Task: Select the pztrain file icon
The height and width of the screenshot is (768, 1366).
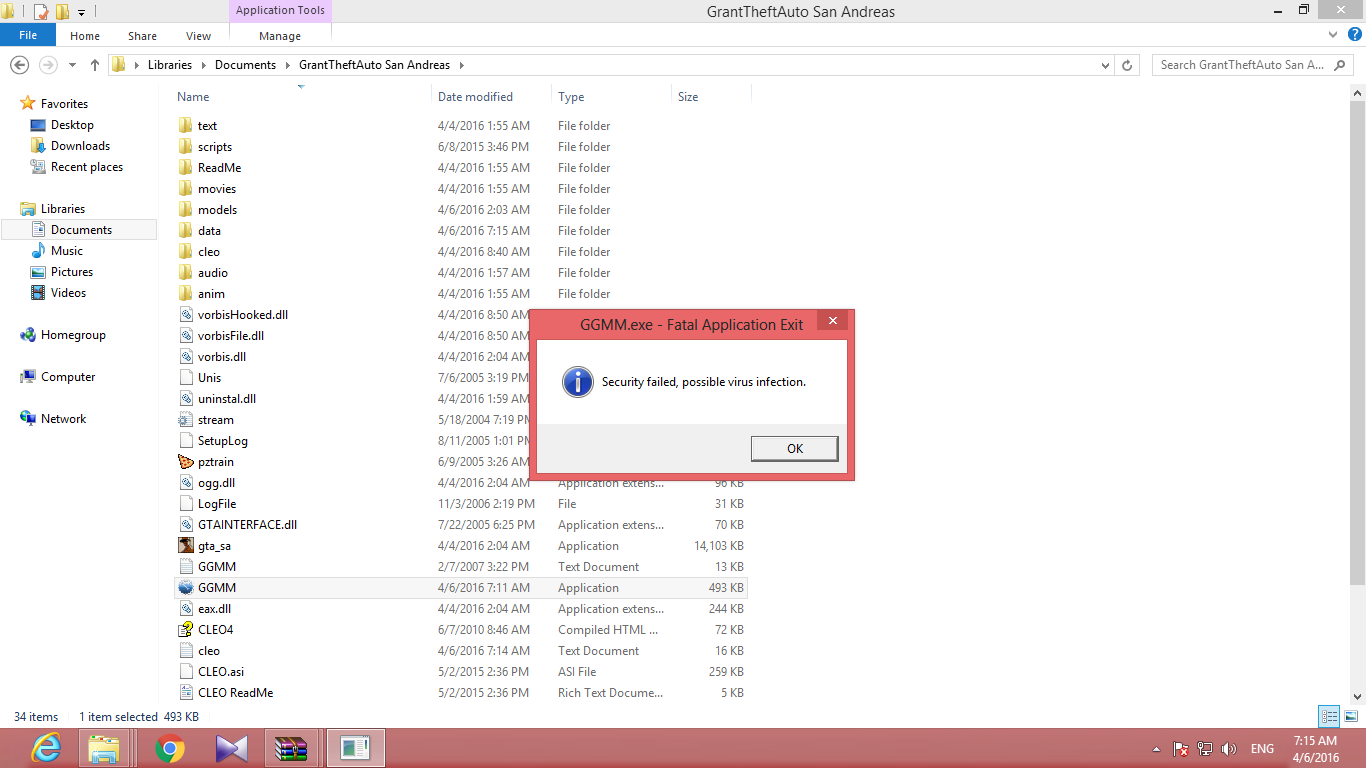Action: [185, 461]
